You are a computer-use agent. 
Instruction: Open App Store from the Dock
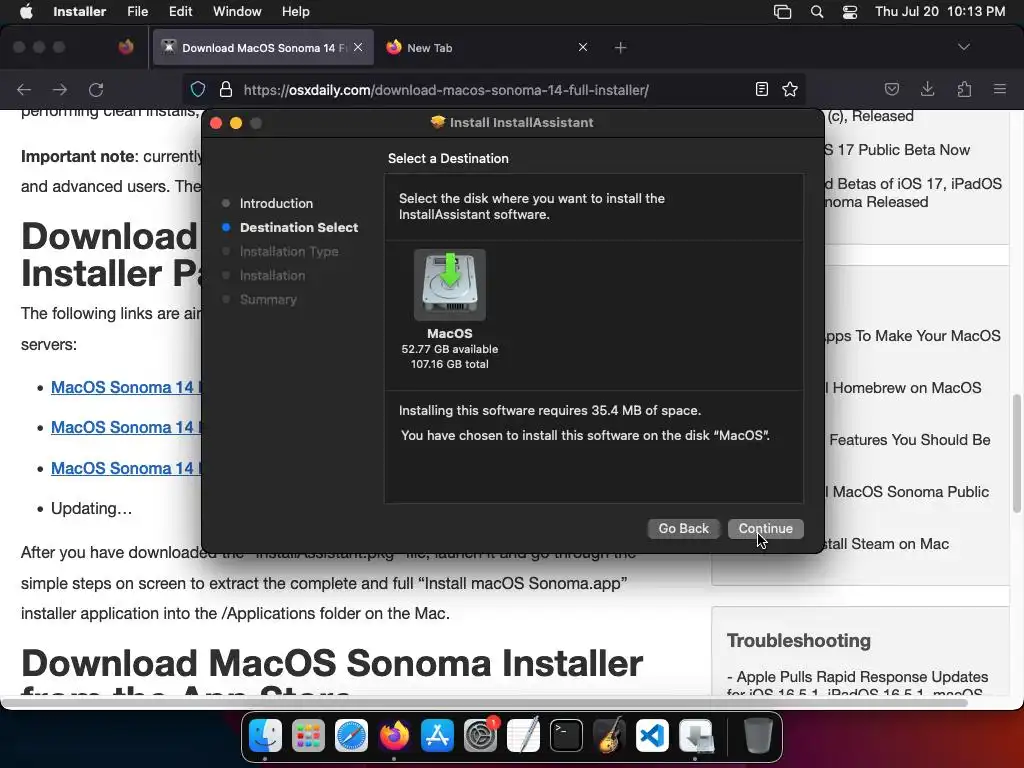[x=437, y=736]
